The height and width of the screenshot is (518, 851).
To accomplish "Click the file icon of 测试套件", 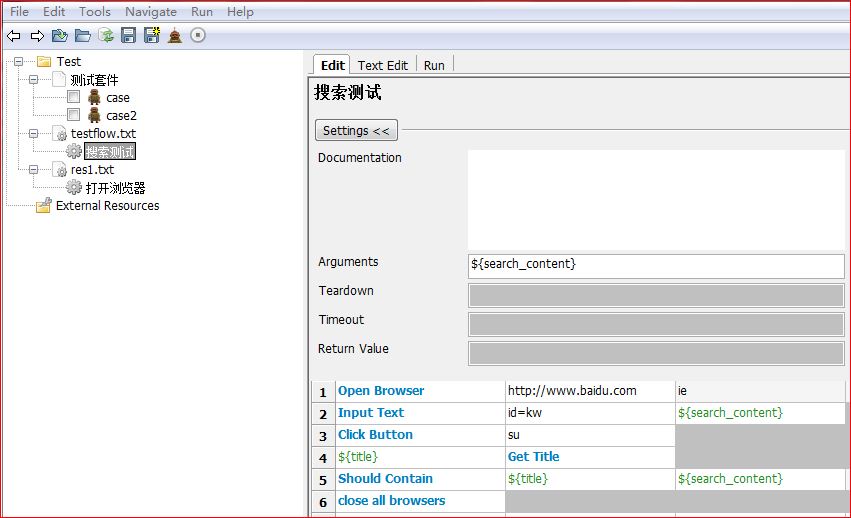I will click(59, 79).
